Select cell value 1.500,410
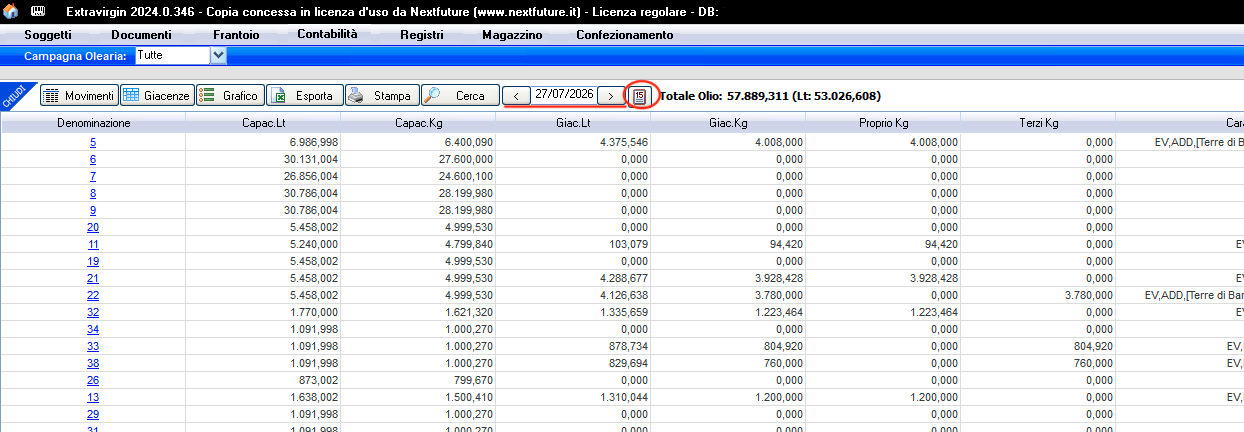 pyautogui.click(x=471, y=397)
